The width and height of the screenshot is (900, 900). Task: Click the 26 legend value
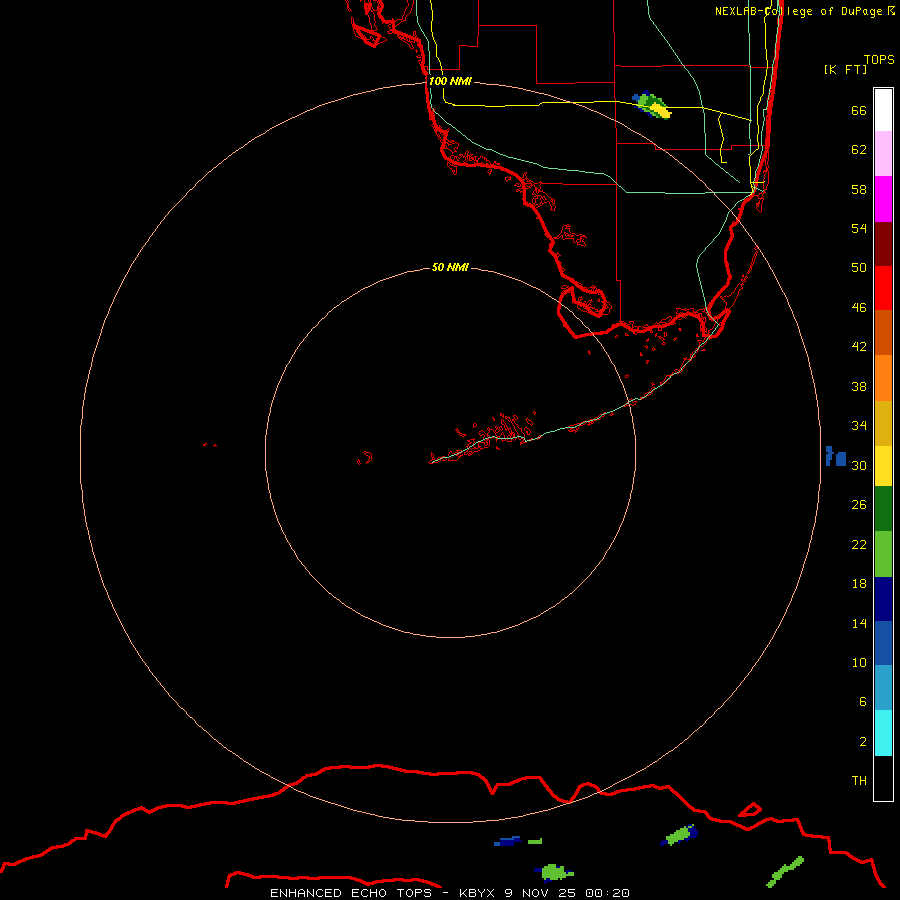(x=859, y=505)
